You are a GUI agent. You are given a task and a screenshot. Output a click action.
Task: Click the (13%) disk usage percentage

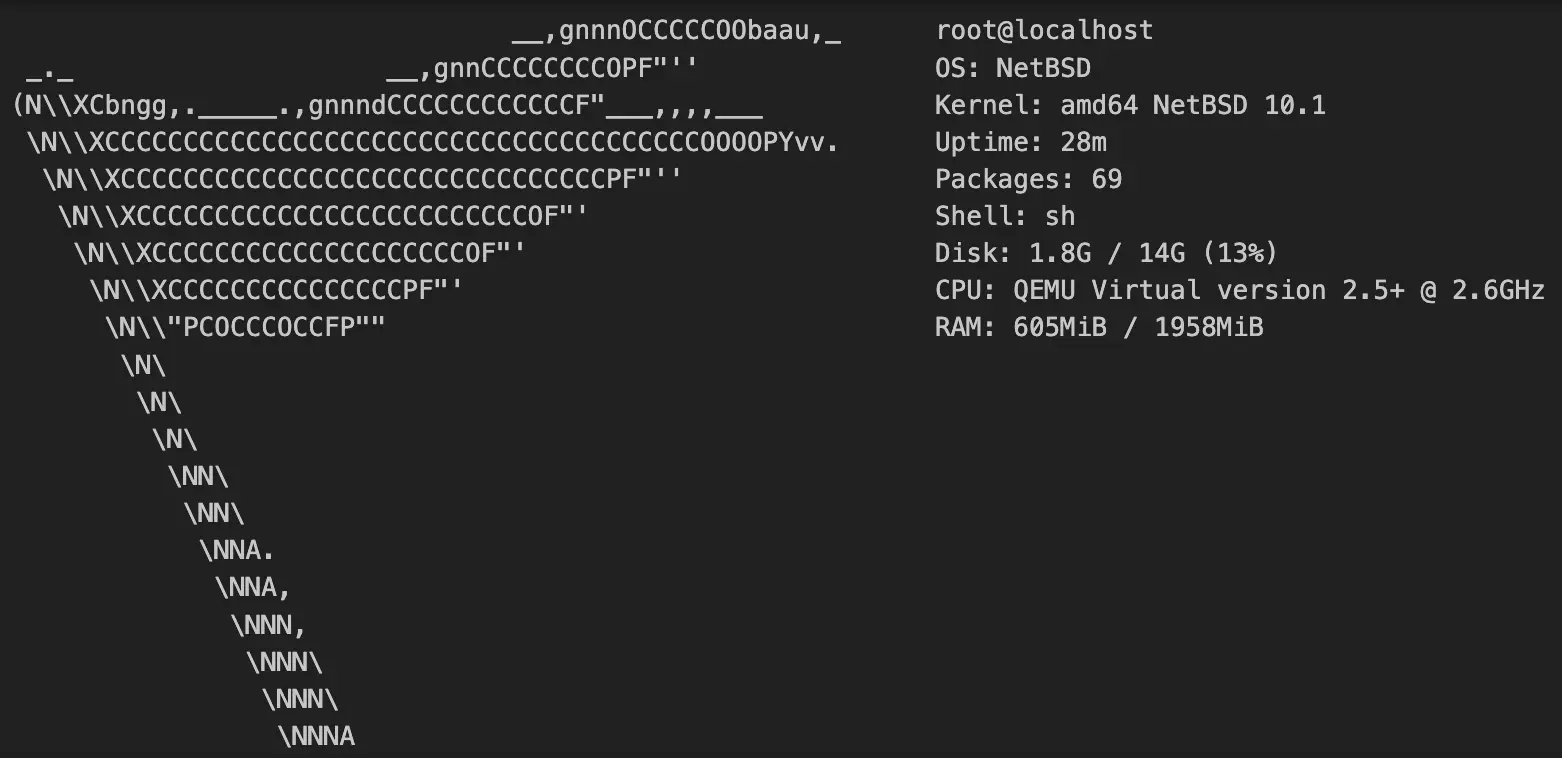coord(1240,253)
